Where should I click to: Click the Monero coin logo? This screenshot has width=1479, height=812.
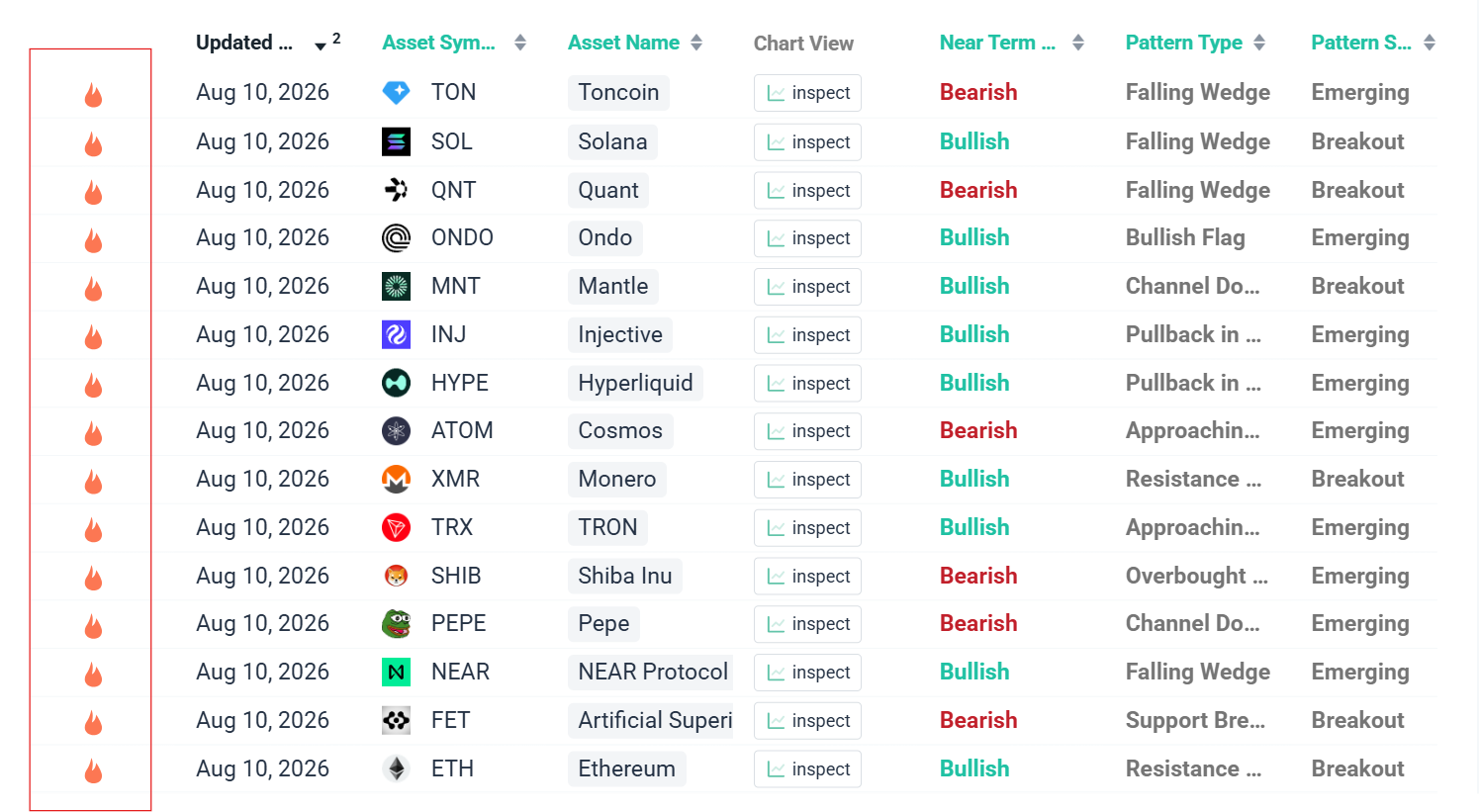[x=396, y=479]
